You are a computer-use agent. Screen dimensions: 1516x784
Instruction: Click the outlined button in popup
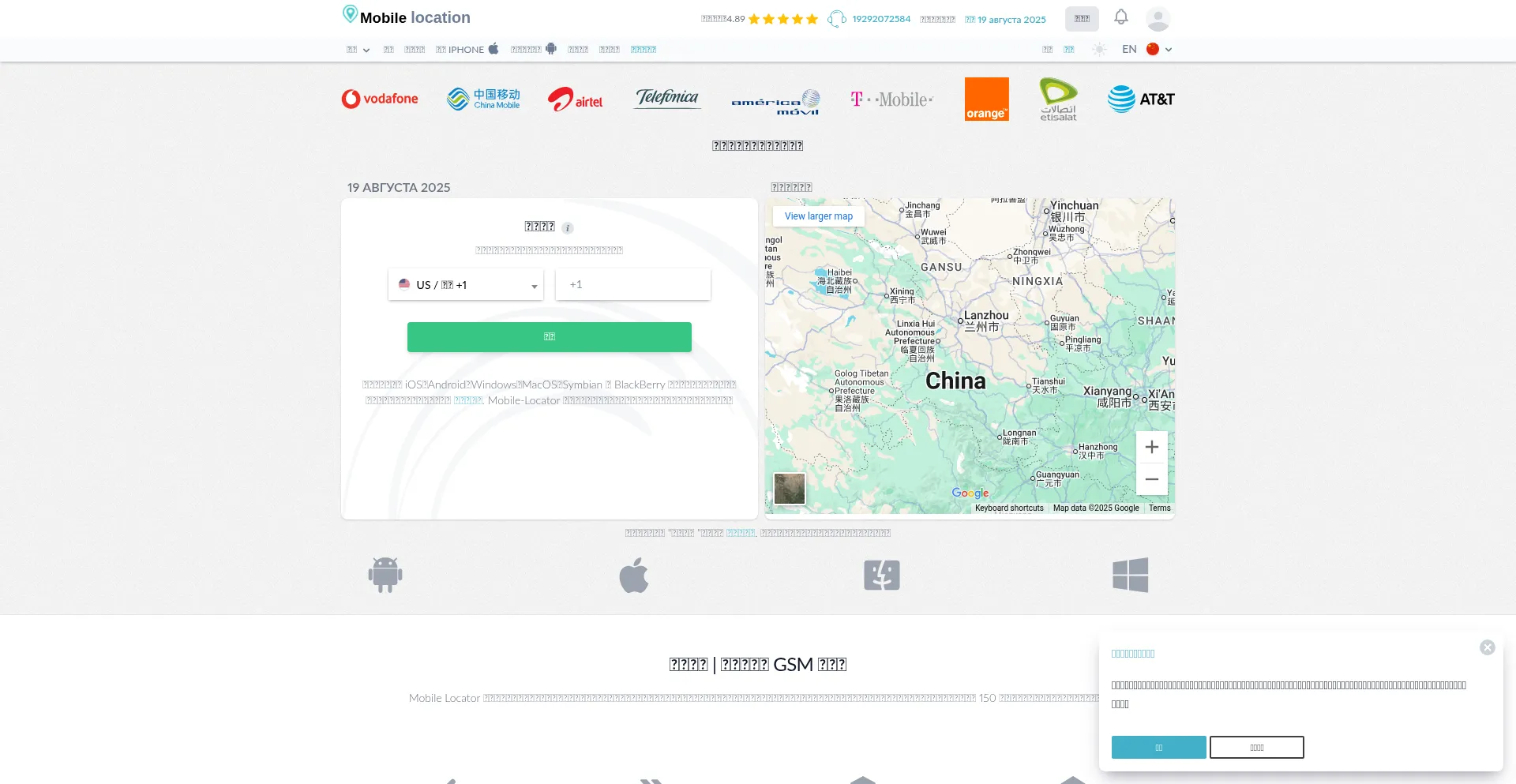click(x=1257, y=748)
